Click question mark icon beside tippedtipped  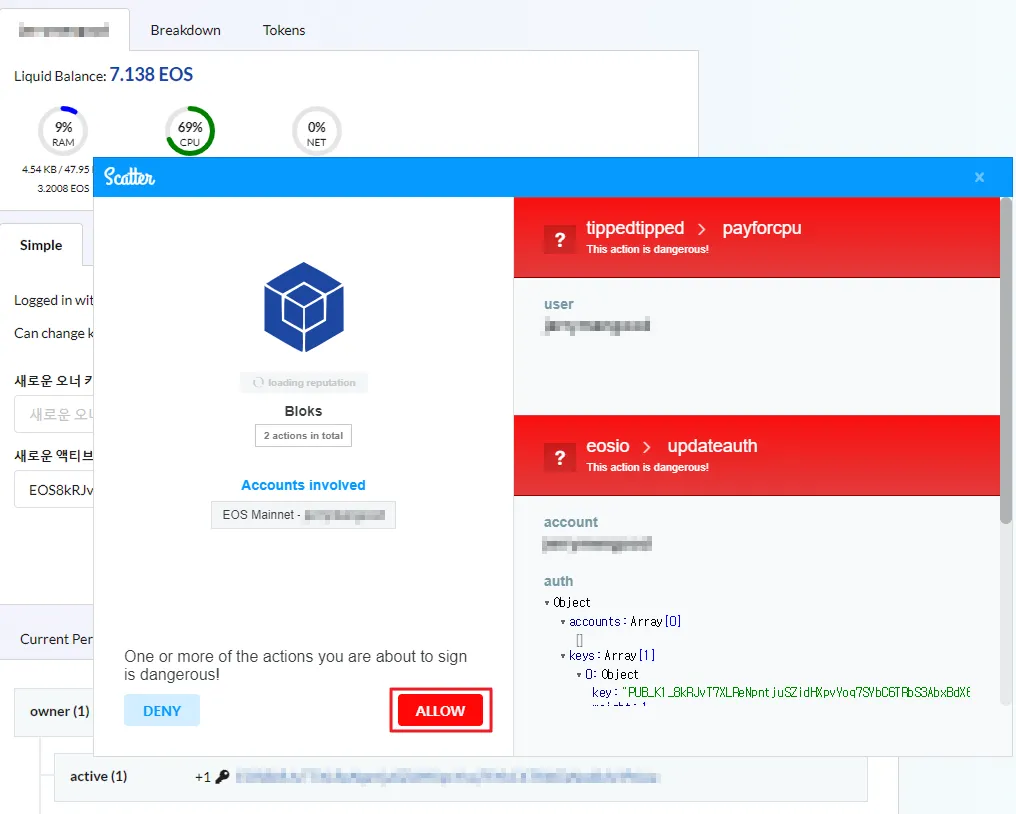pos(560,239)
